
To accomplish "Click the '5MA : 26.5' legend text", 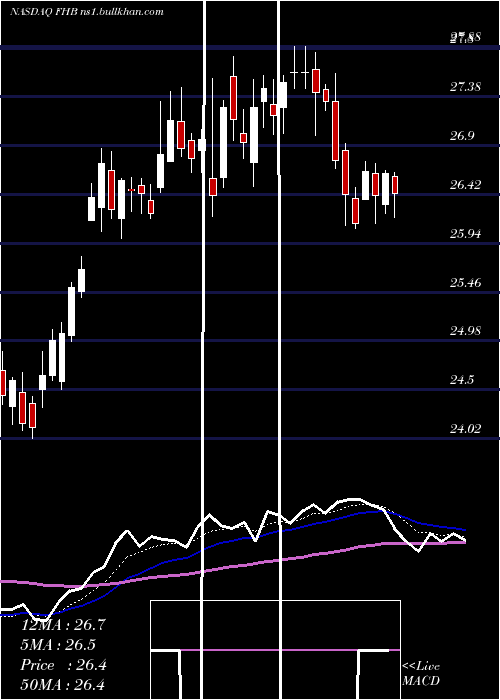I will [x=58, y=645].
